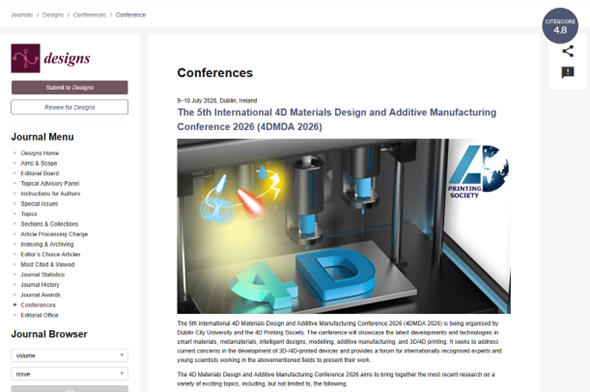590x392 pixels.
Task: Go to Designs breadcrumb
Action: pyautogui.click(x=53, y=15)
